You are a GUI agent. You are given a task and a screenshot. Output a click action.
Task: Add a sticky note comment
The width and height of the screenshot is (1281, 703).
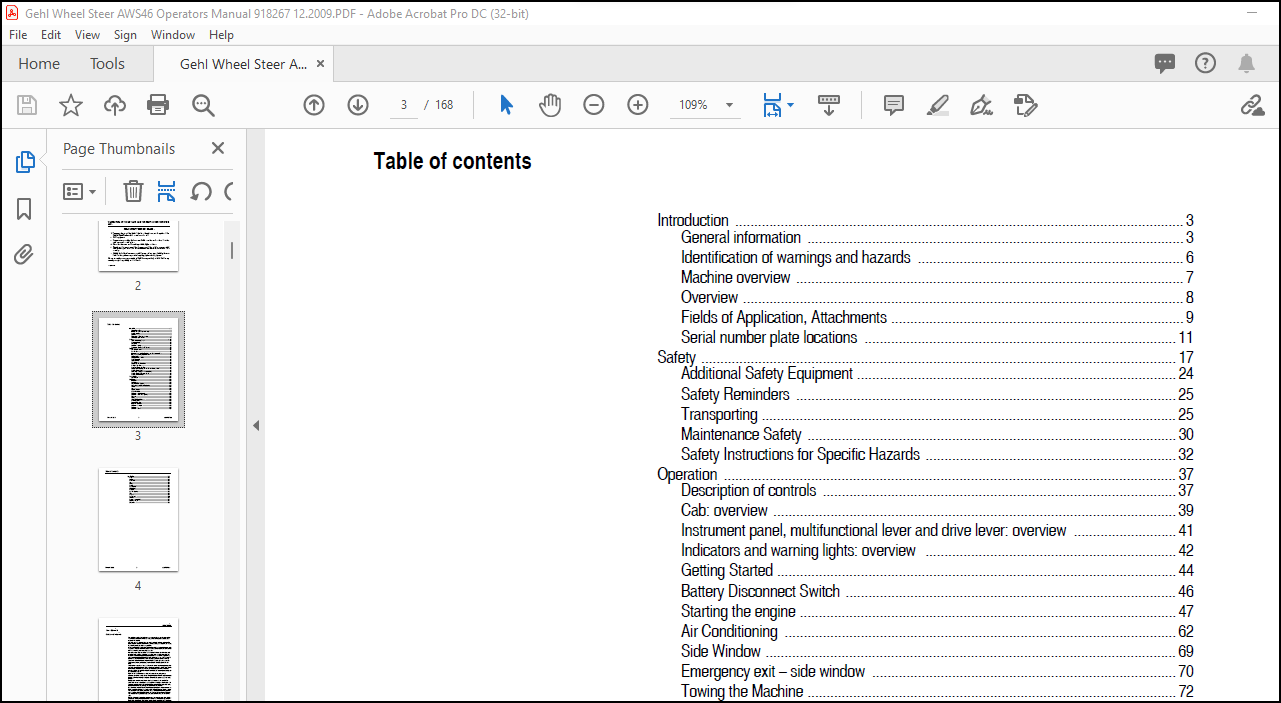[894, 105]
